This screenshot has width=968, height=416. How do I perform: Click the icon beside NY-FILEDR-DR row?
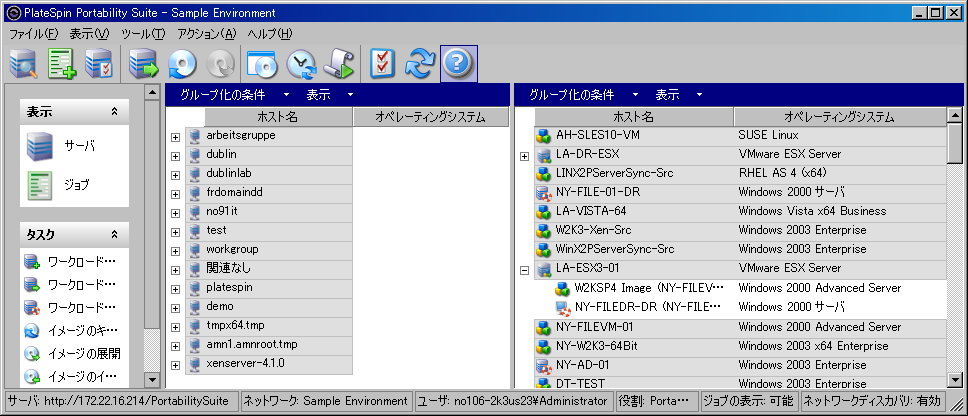click(562, 307)
